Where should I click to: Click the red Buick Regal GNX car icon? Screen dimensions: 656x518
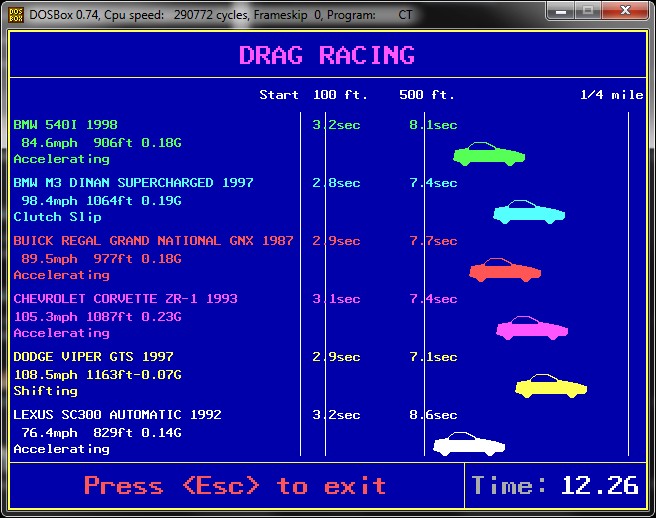(505, 270)
